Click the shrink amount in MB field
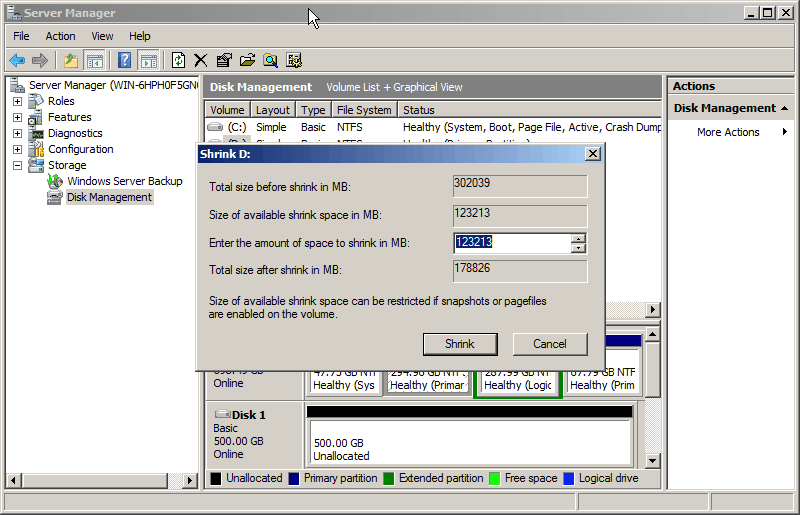Image resolution: width=800 pixels, height=515 pixels. (511, 242)
